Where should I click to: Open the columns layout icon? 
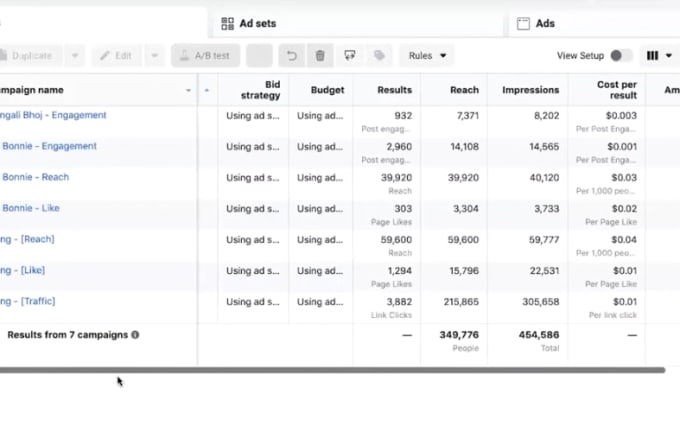pyautogui.click(x=652, y=56)
